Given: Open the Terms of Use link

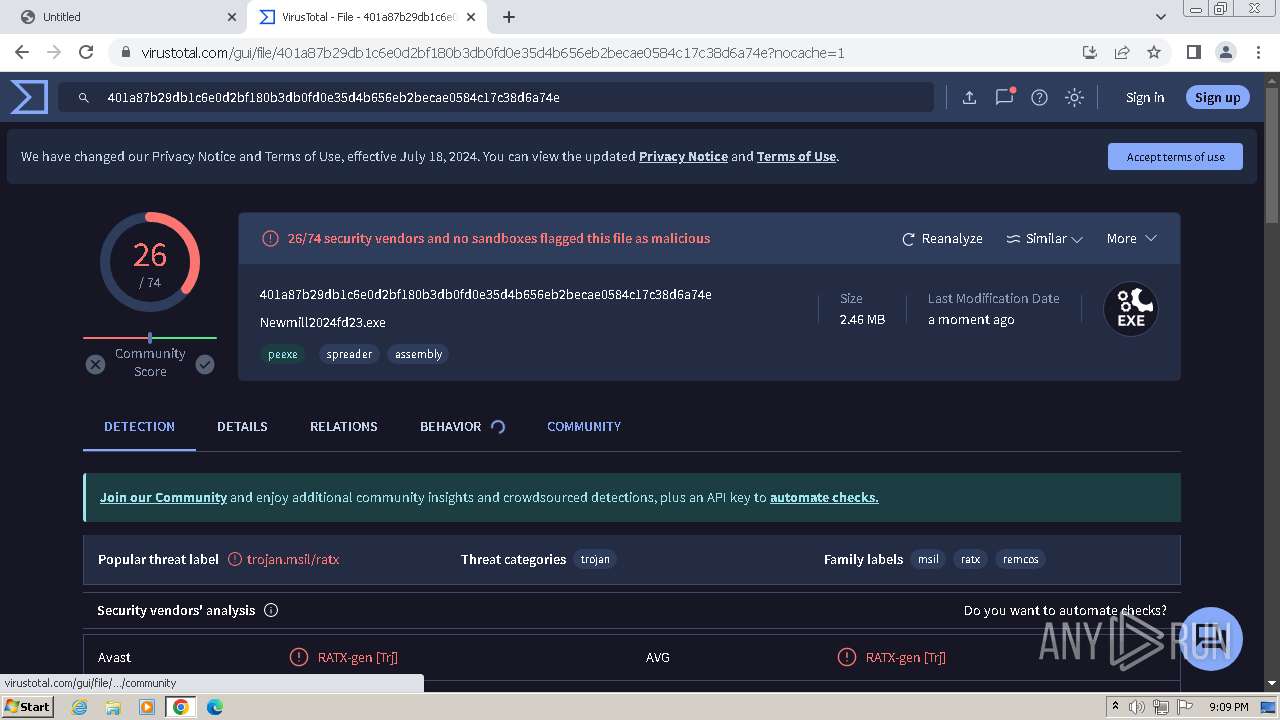Looking at the screenshot, I should pyautogui.click(x=796, y=157).
